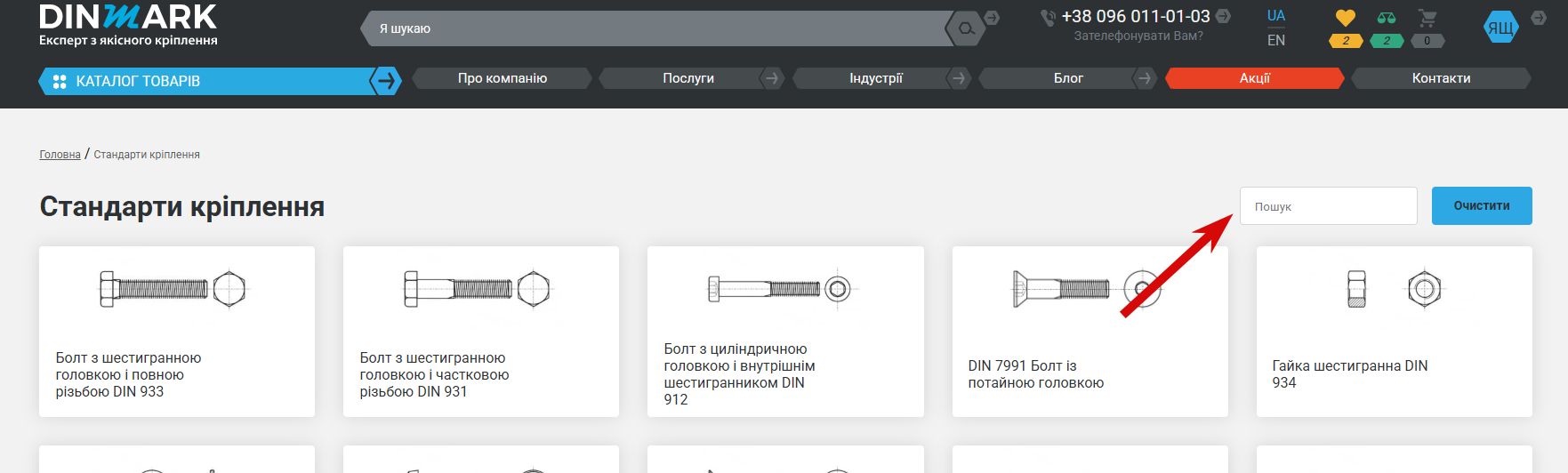Click the Я шукаю search field

656,28
